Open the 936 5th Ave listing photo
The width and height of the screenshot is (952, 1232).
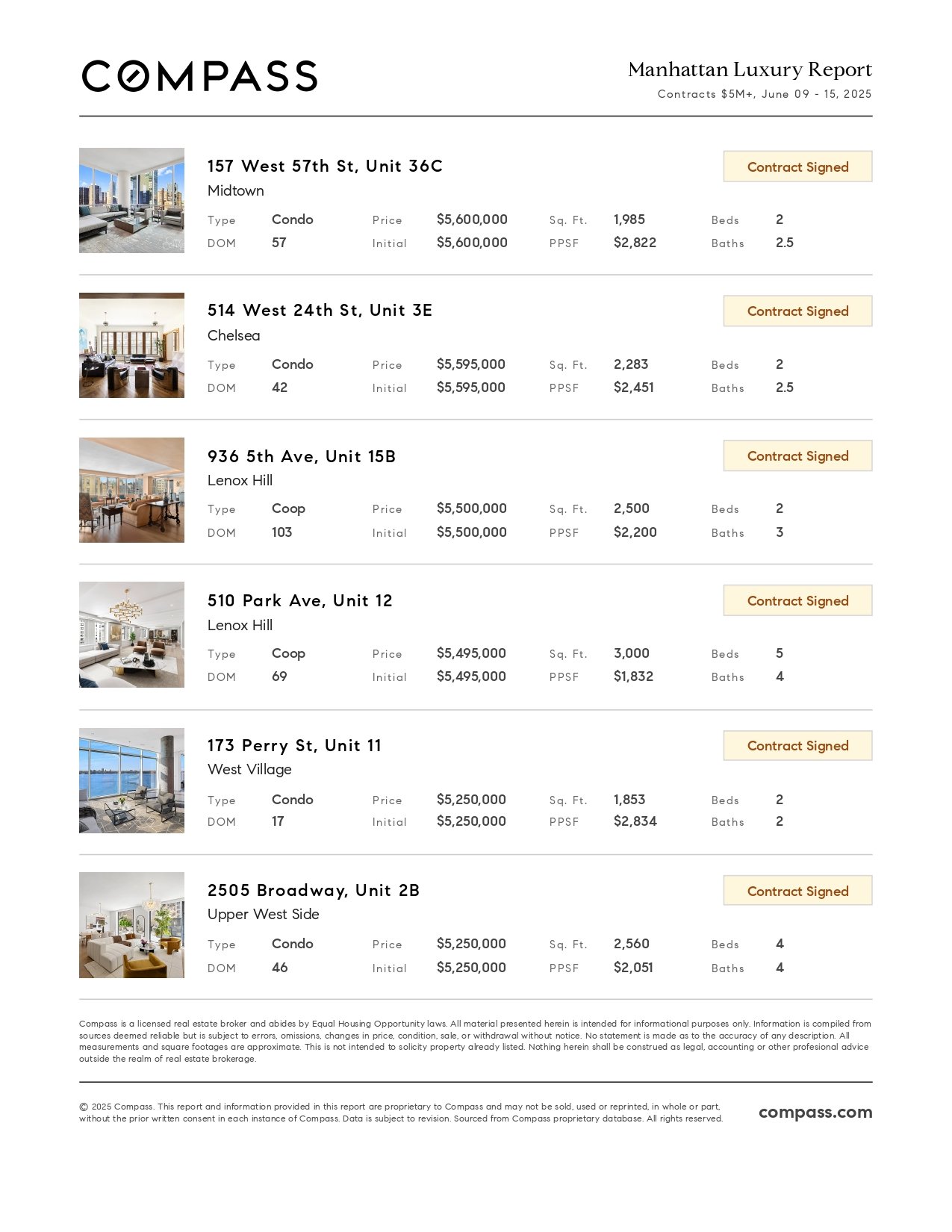click(x=131, y=490)
